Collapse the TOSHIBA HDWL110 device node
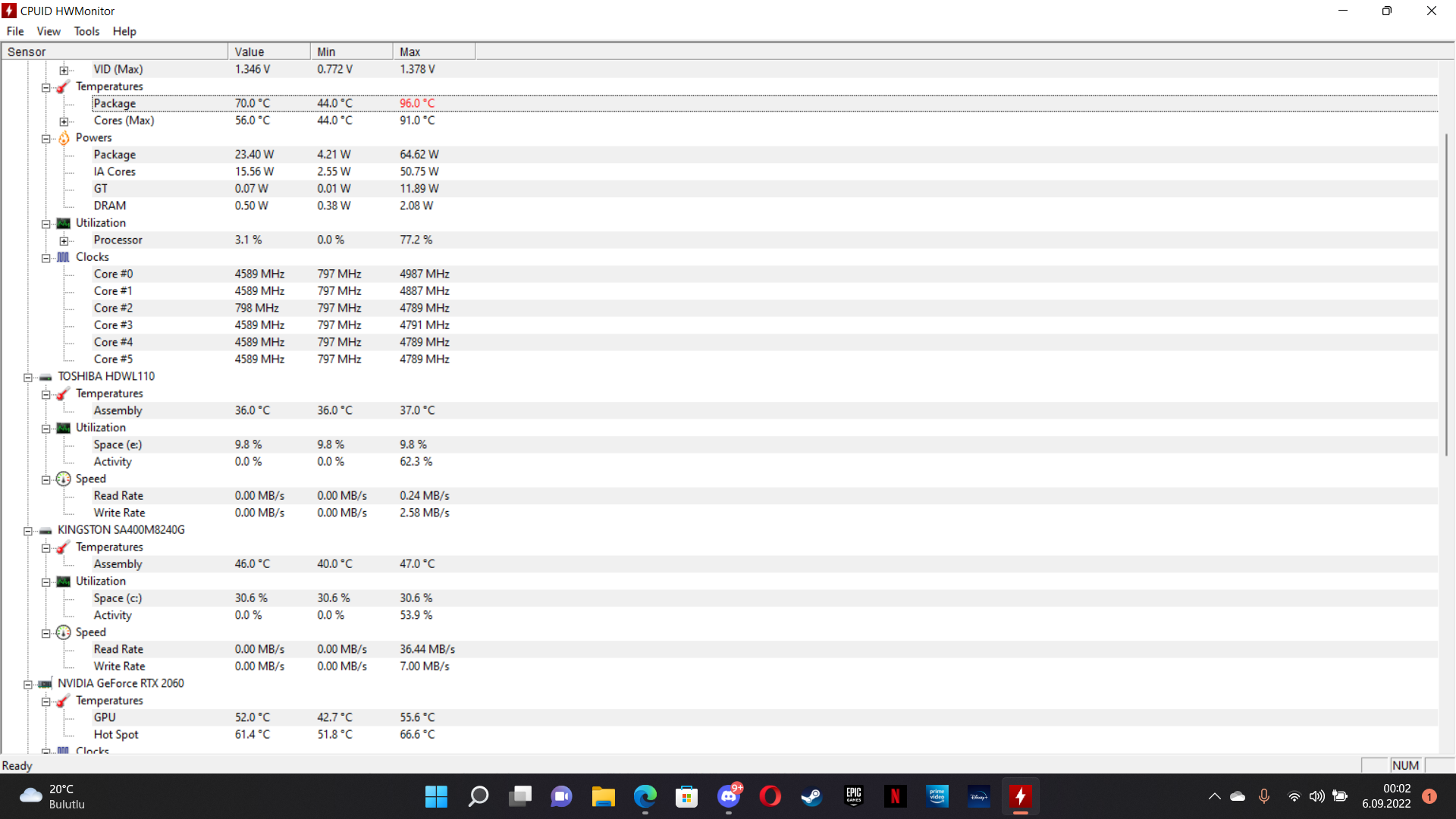This screenshot has height=819, width=1456. click(28, 377)
